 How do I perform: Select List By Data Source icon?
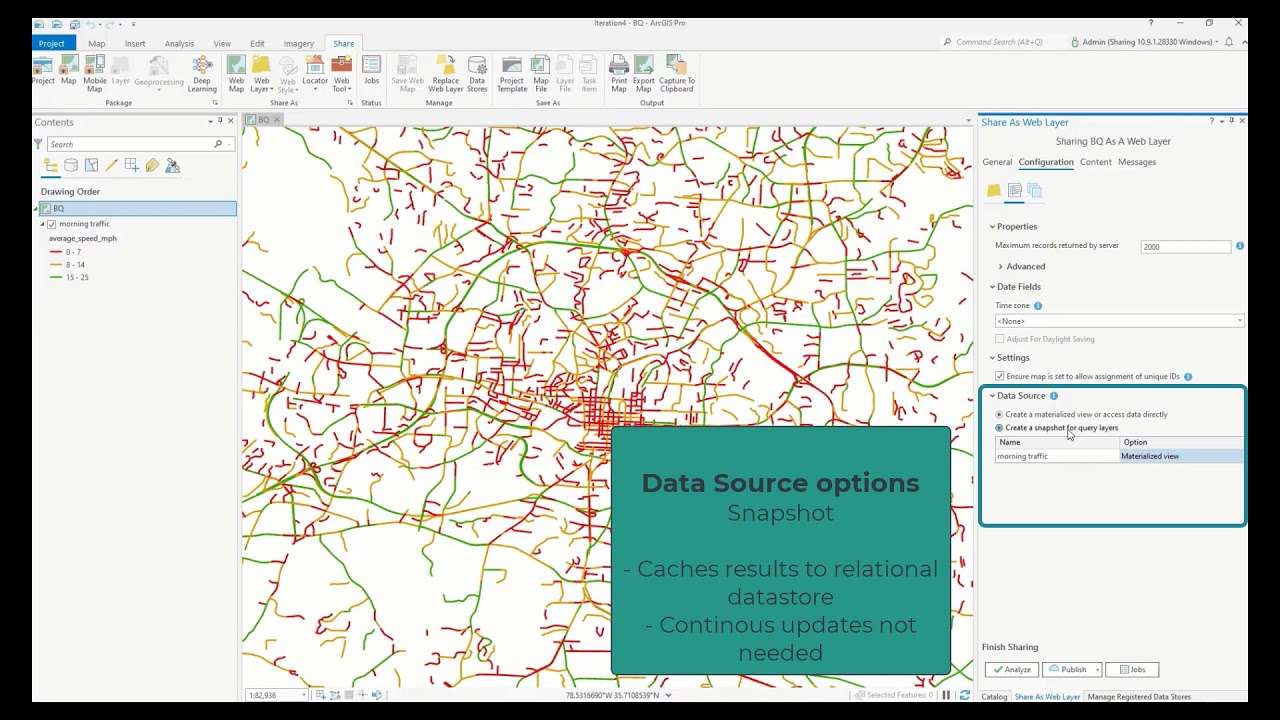[x=71, y=165]
